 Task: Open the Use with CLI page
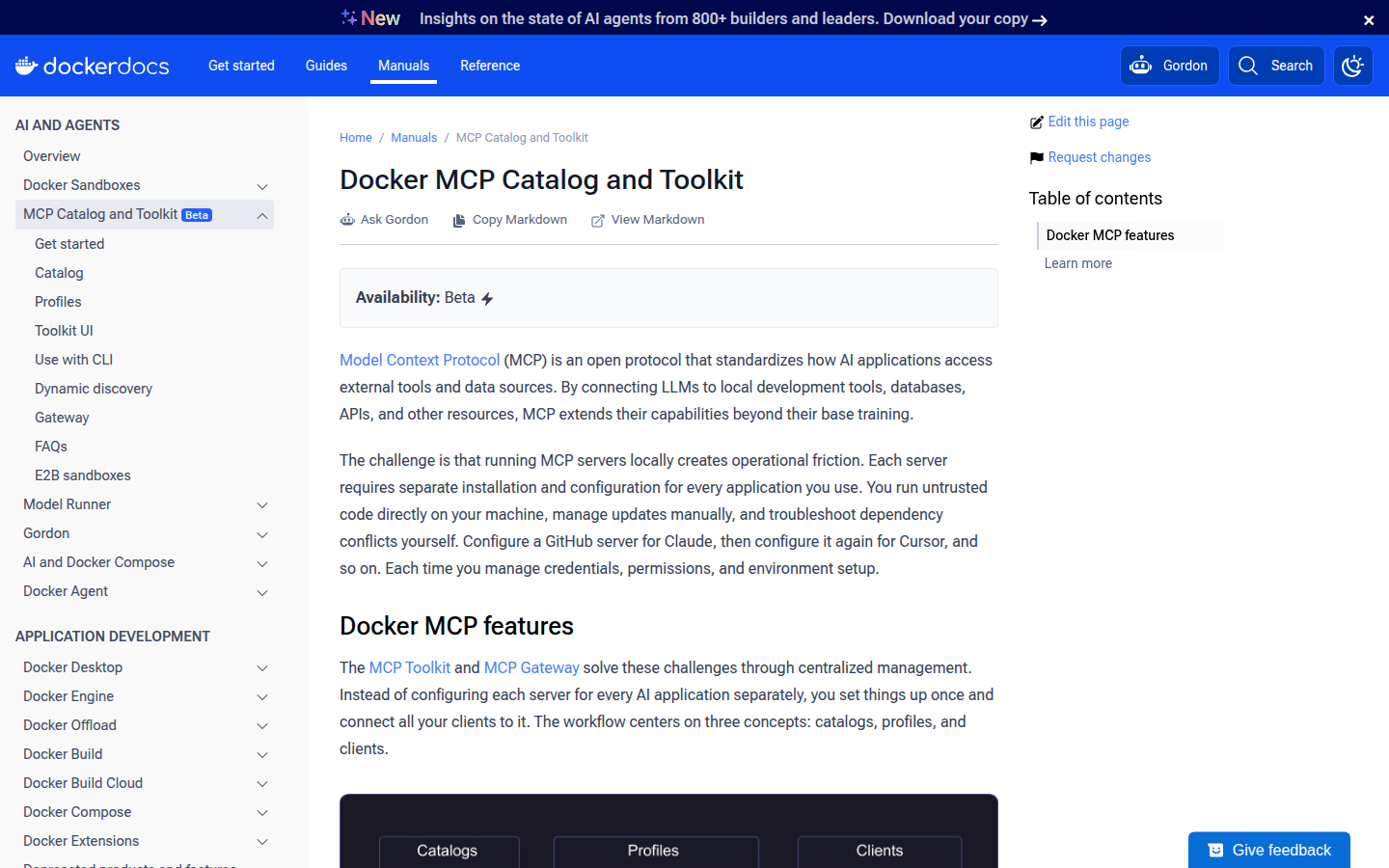pyautogui.click(x=73, y=360)
